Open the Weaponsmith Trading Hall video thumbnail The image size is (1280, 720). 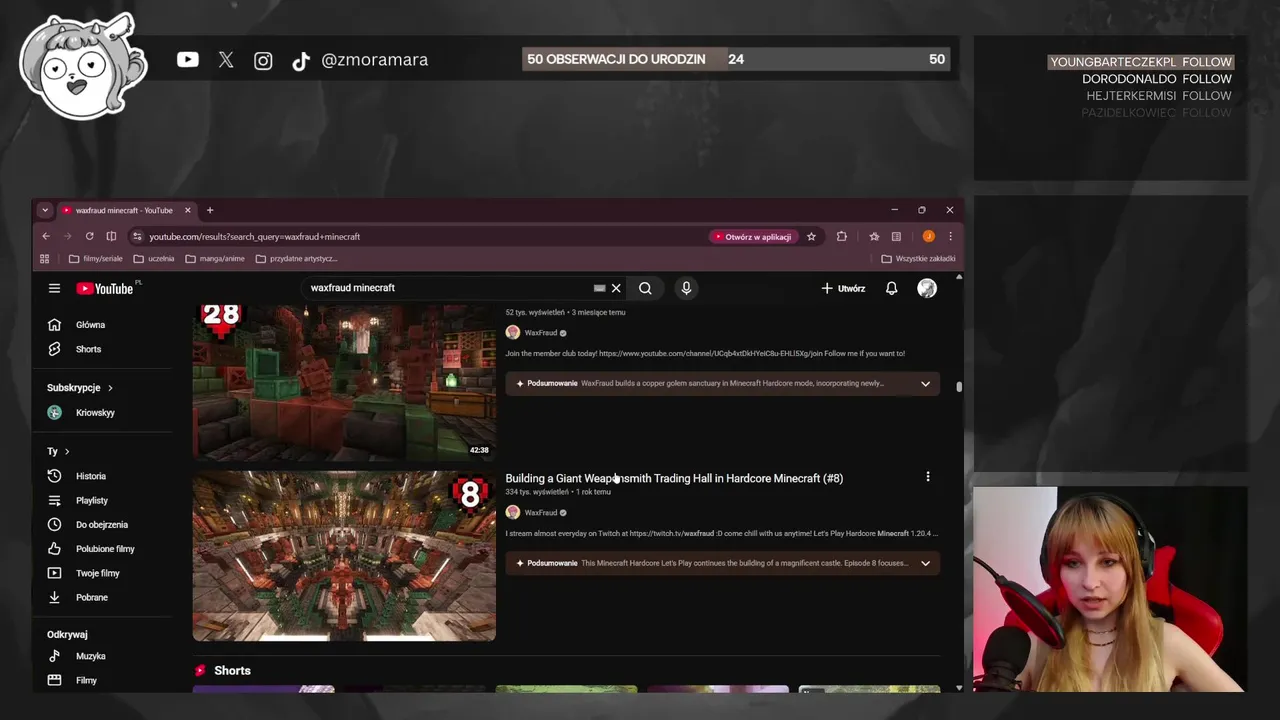[344, 556]
